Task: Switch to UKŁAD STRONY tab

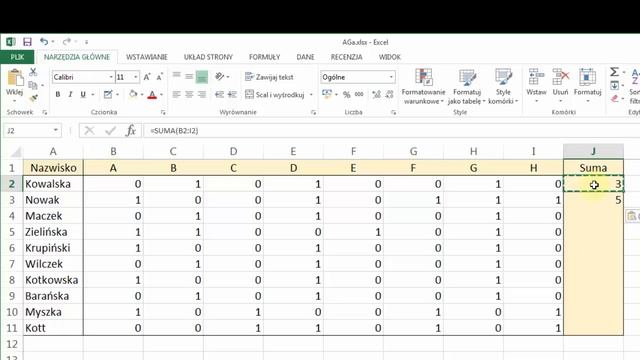Action: (x=208, y=57)
